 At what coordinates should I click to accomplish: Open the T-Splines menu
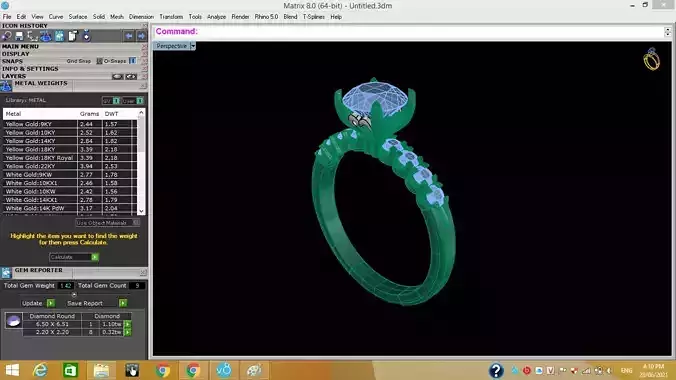coord(313,17)
